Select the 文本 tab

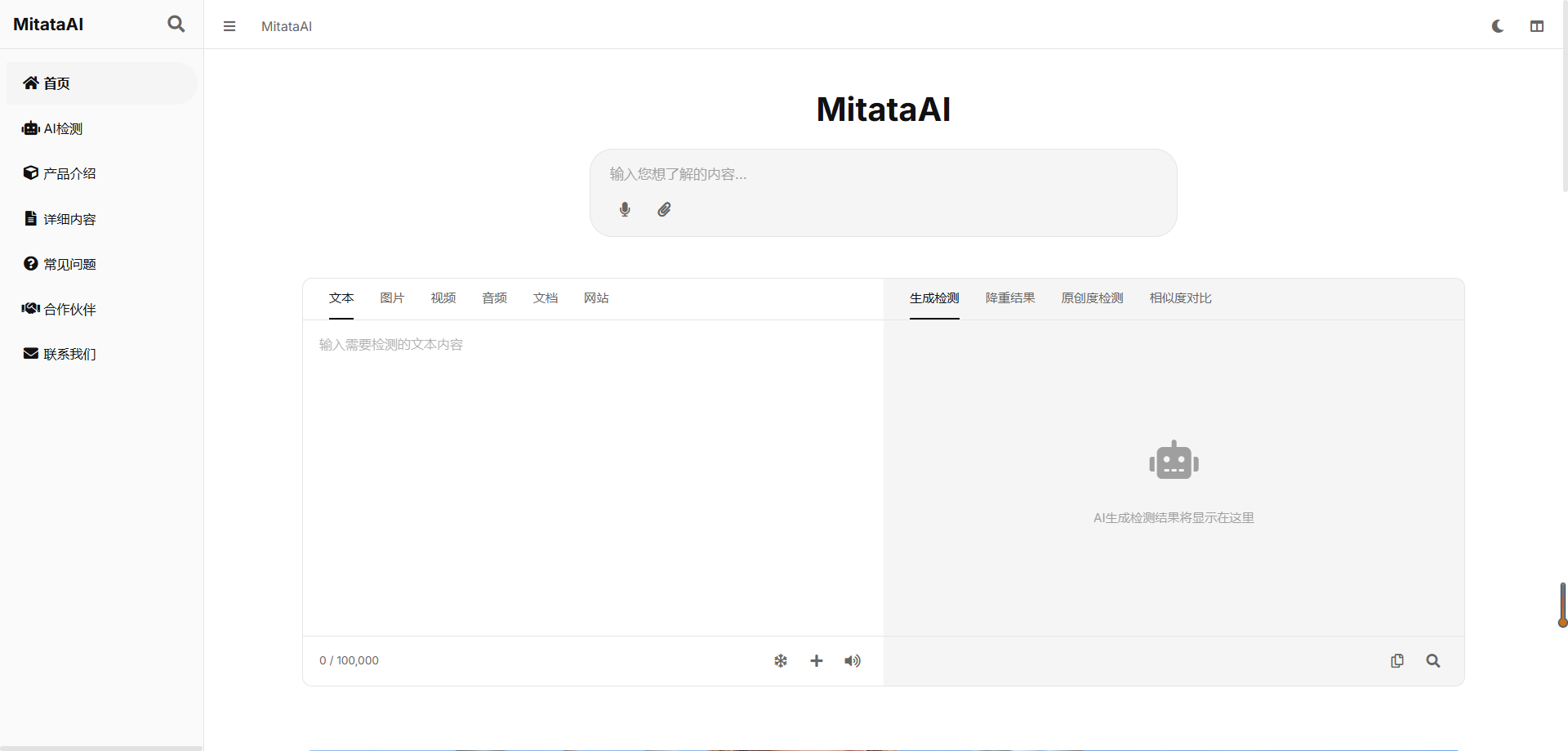tap(341, 298)
